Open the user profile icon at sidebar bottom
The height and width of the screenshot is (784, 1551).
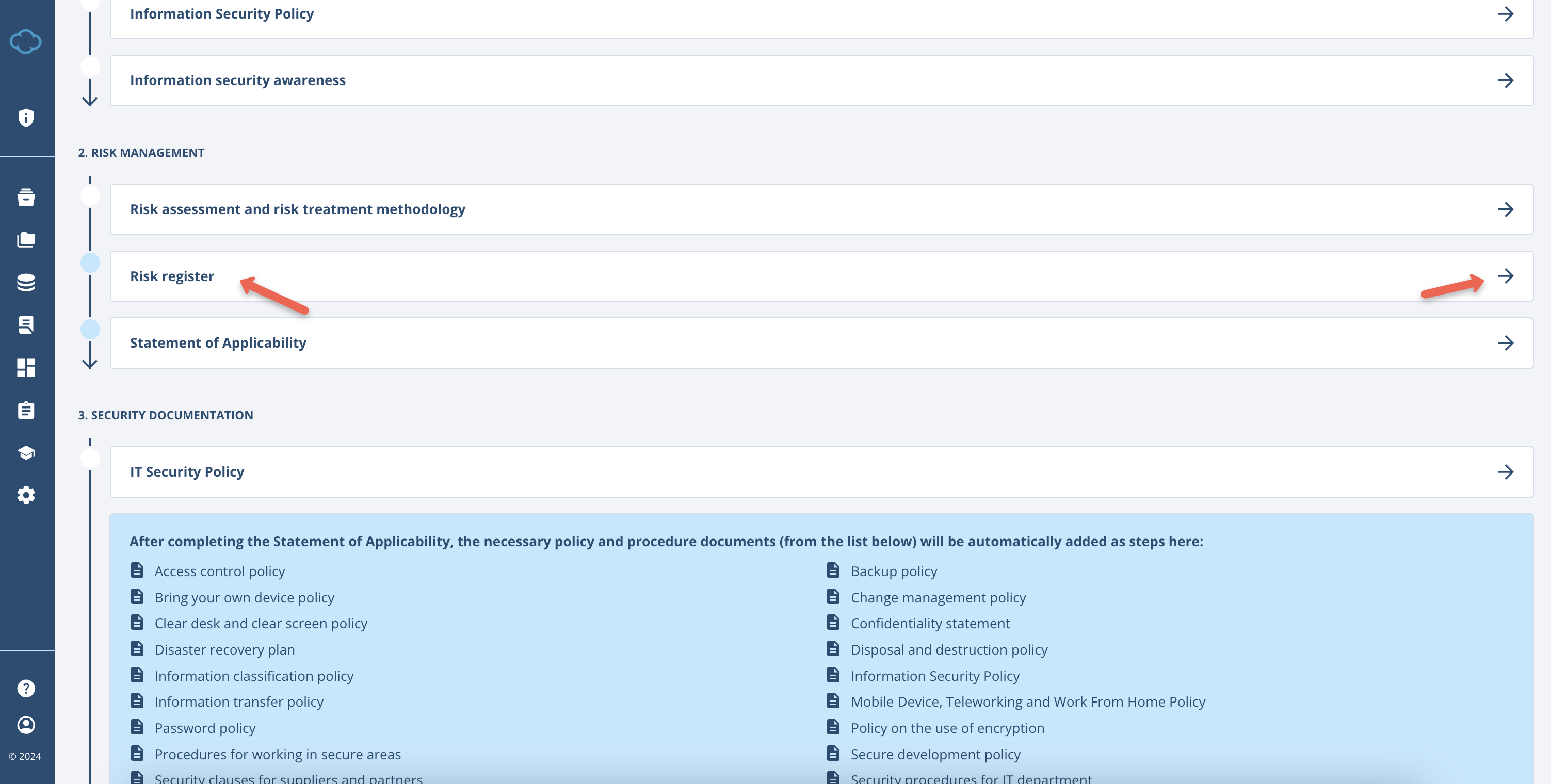26,725
